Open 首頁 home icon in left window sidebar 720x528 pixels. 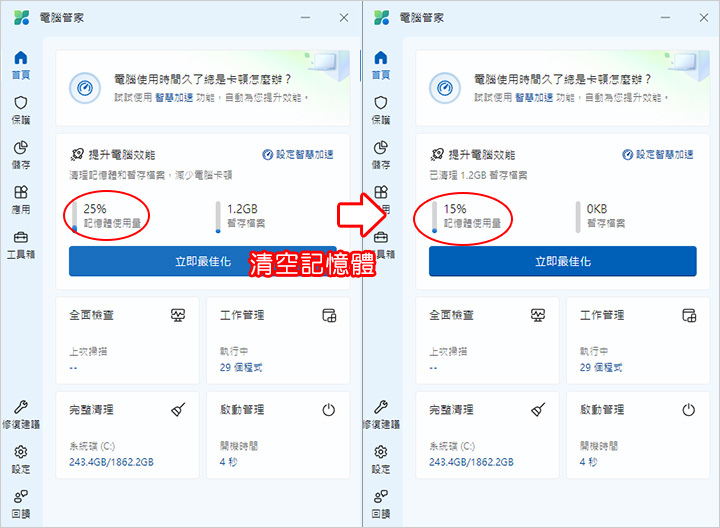tap(21, 58)
